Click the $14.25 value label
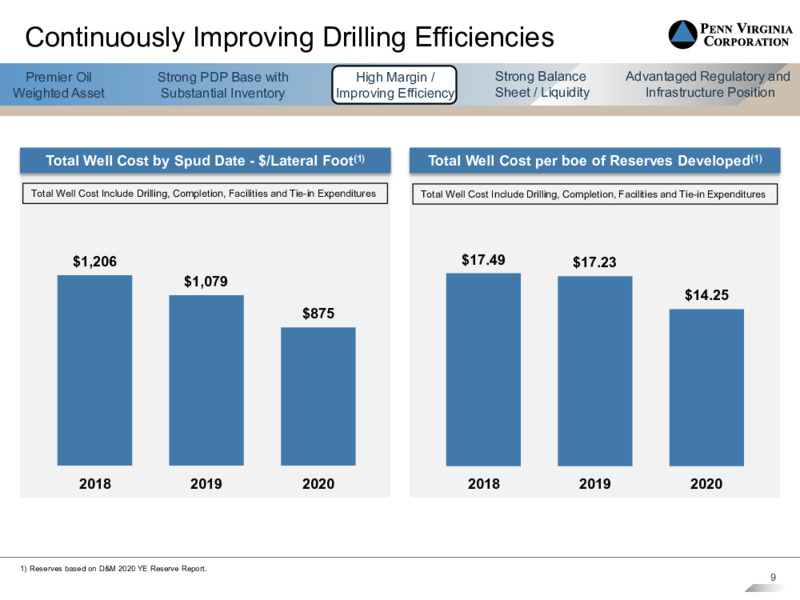 tap(707, 295)
